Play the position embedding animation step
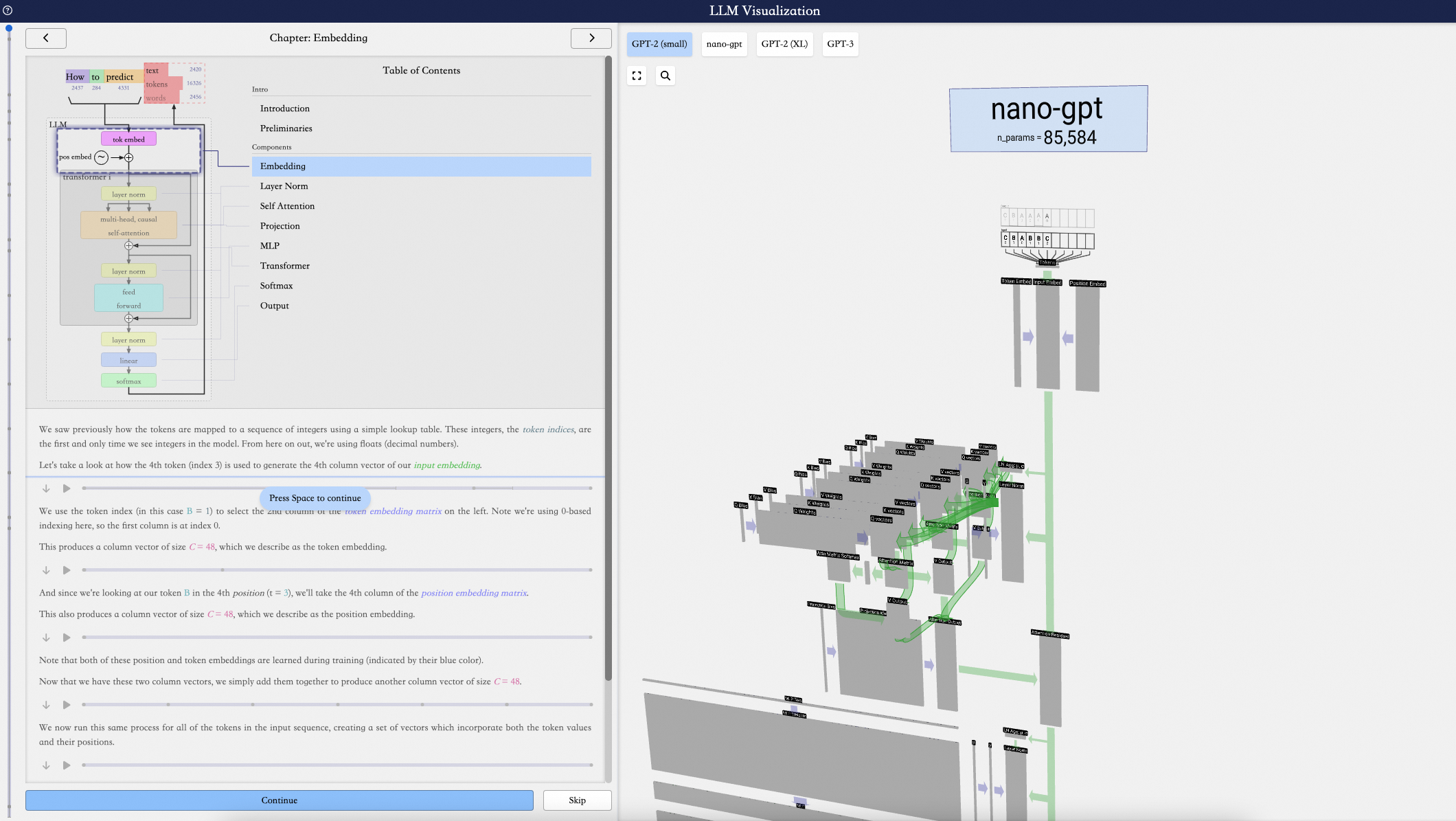The height and width of the screenshot is (821, 1456). click(x=67, y=638)
